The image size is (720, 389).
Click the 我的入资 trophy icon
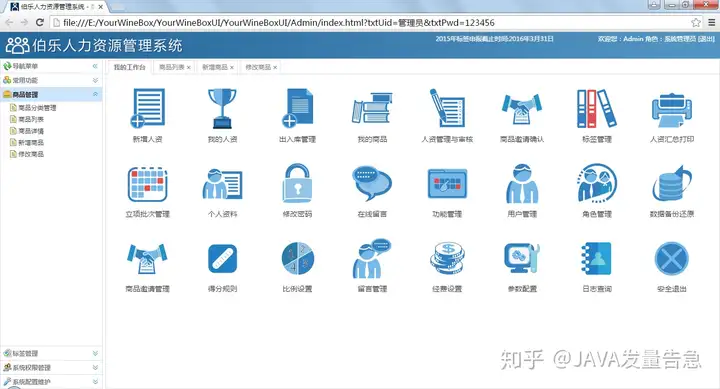pyautogui.click(x=222, y=108)
